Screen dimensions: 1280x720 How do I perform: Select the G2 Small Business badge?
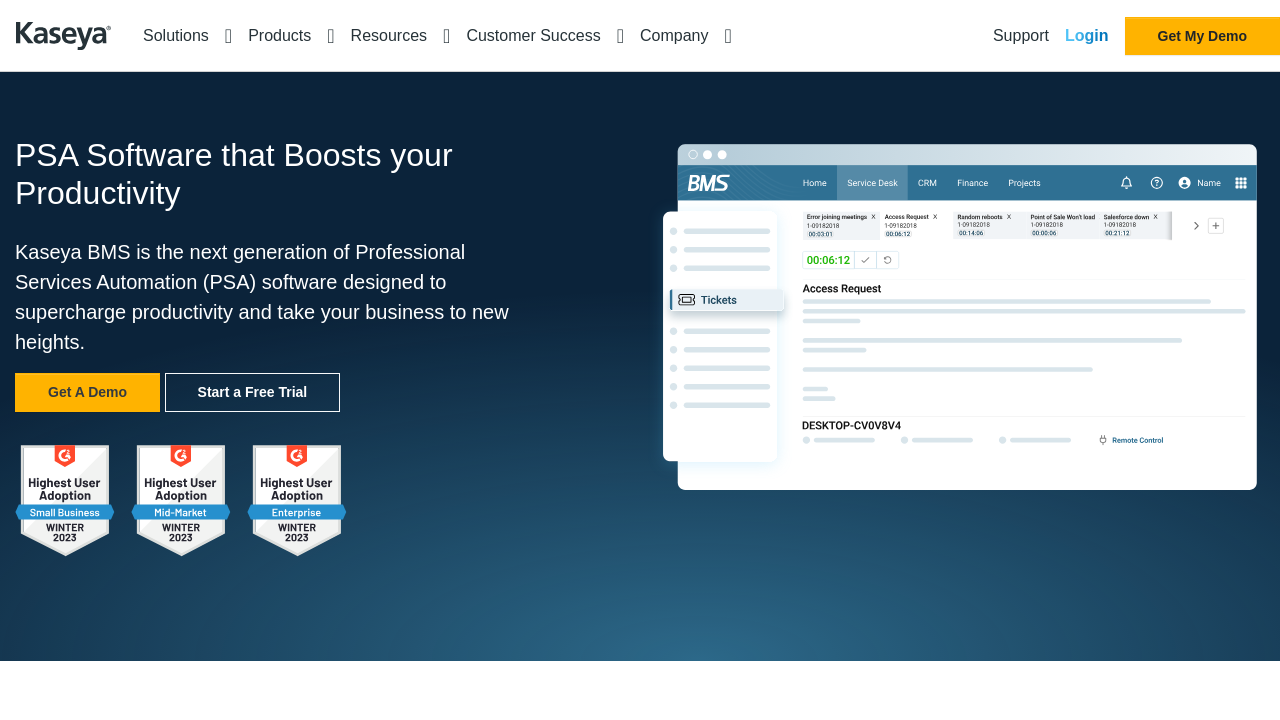65,500
